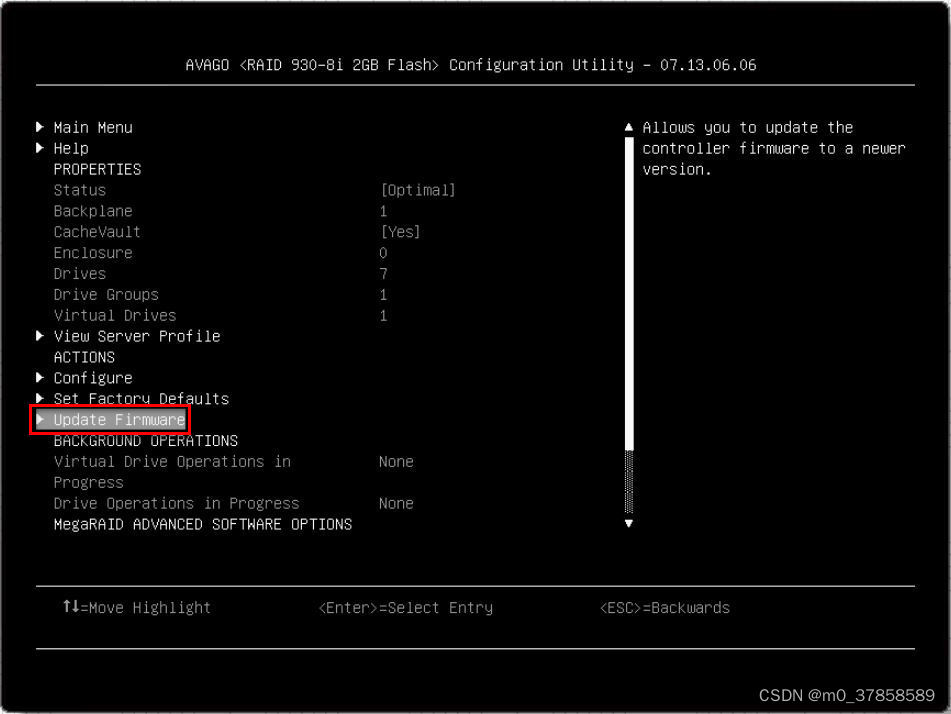Click the Configuration Utility title text

coord(471,65)
